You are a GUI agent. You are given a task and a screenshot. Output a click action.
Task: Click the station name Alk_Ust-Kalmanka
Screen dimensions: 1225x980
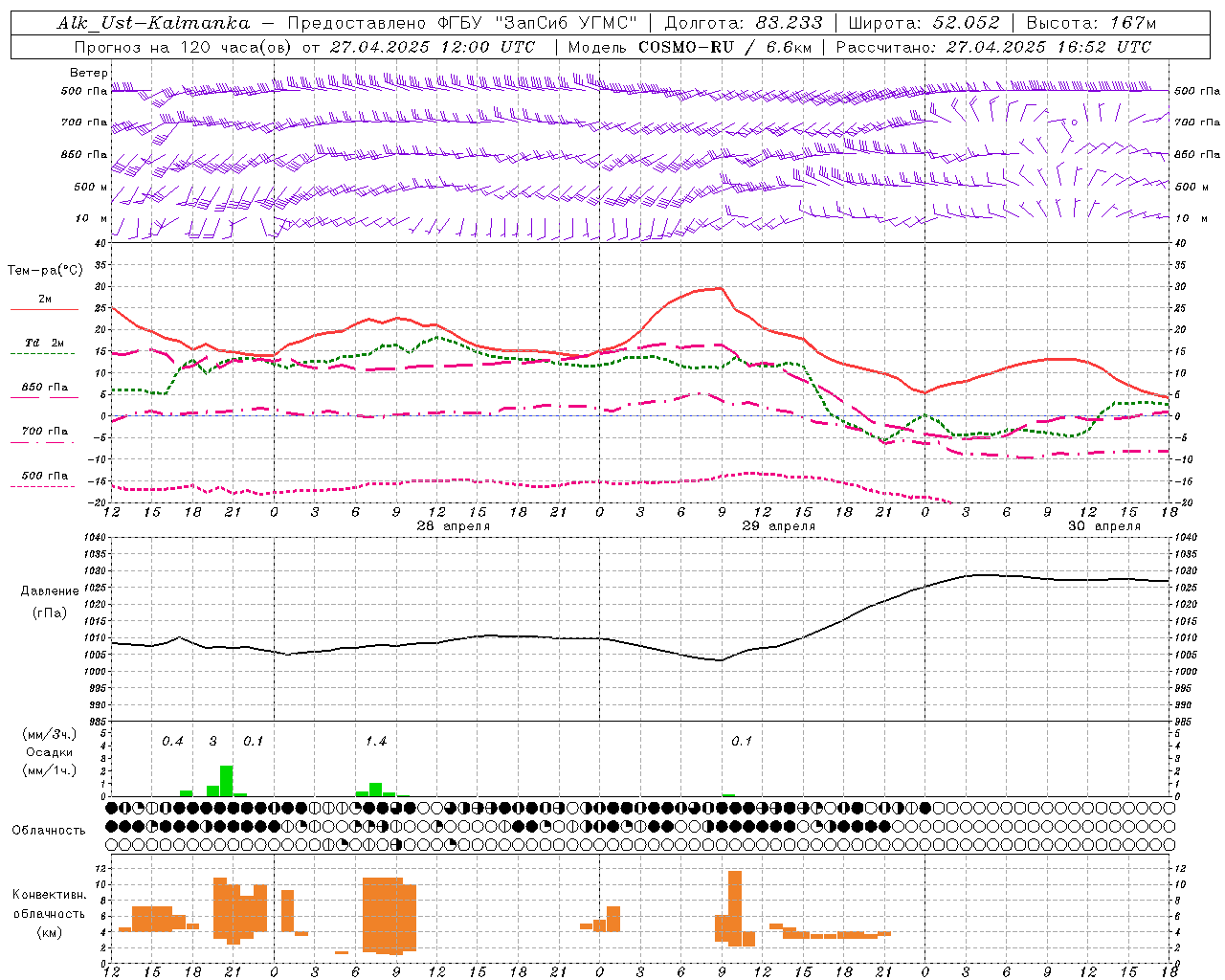coord(153,23)
